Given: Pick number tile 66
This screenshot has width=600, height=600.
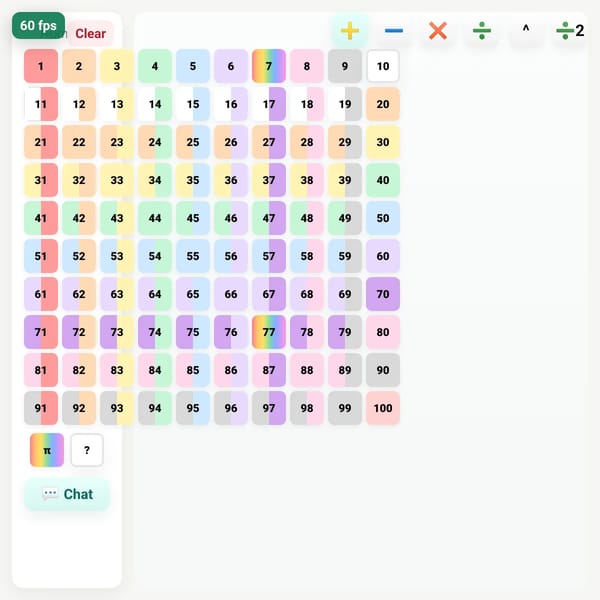Looking at the screenshot, I should click(231, 294).
